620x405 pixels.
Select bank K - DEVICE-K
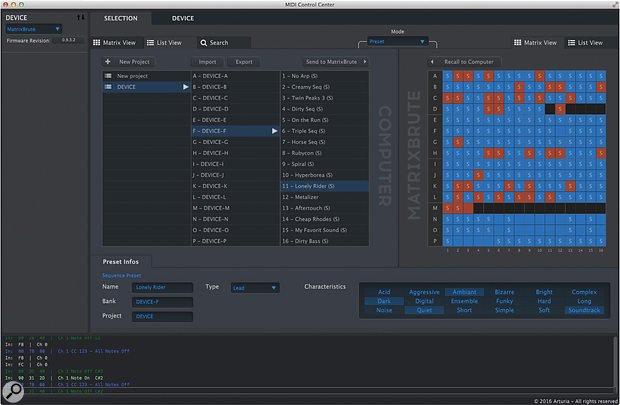tap(235, 186)
